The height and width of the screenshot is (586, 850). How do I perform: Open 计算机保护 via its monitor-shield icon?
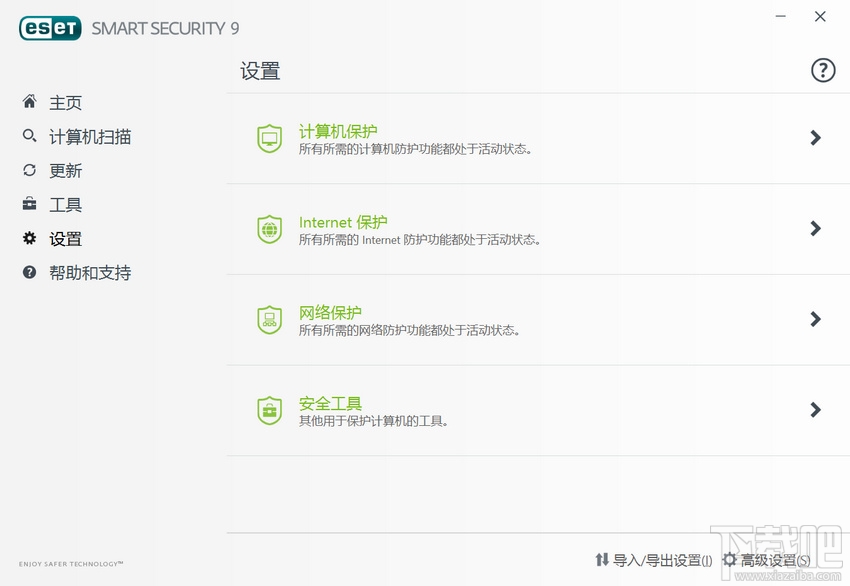268,138
